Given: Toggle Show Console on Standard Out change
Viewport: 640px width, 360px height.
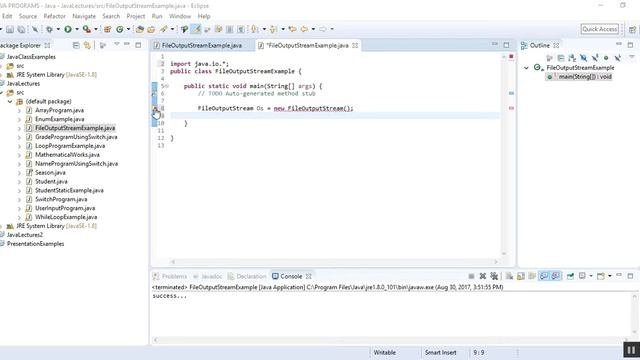Looking at the screenshot, I should click(544, 276).
